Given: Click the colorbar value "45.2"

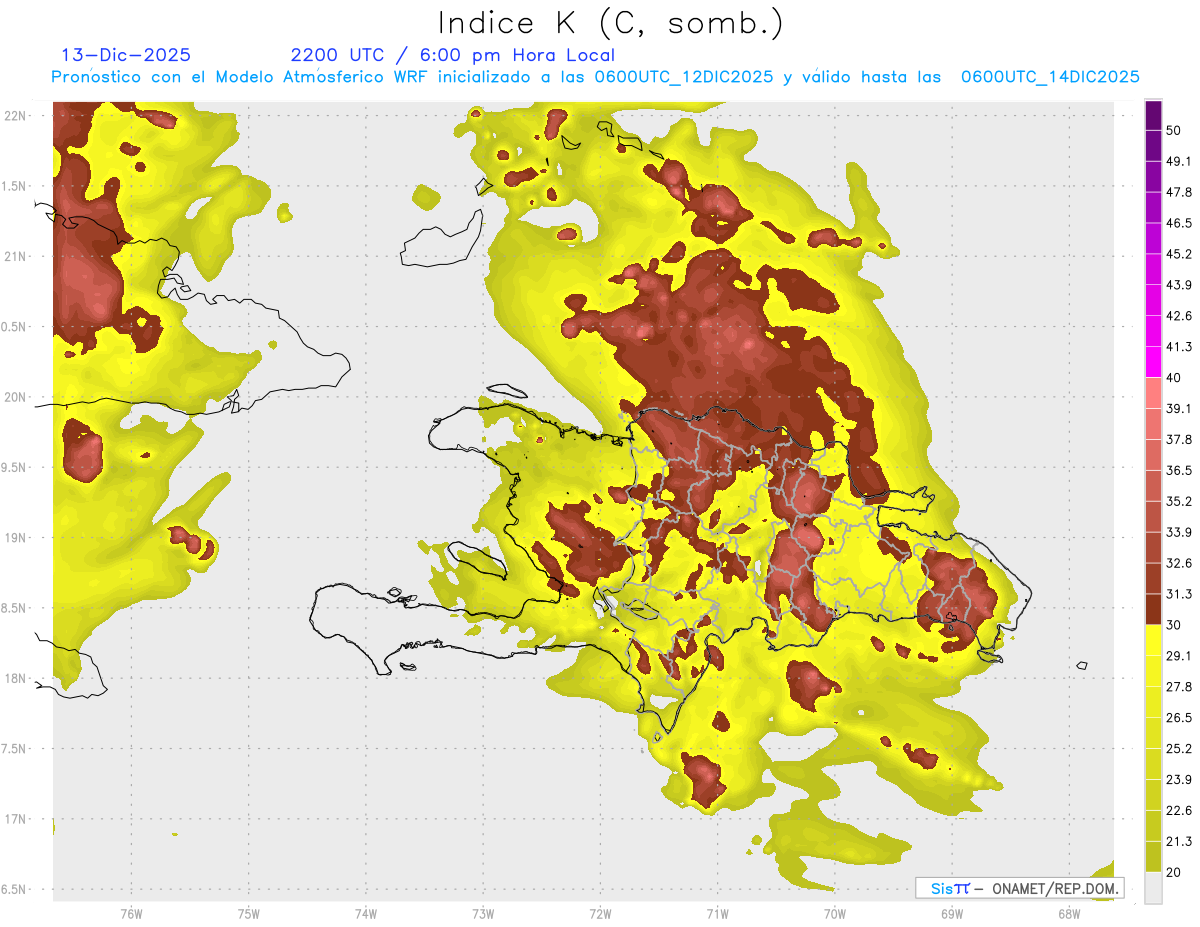Looking at the screenshot, I should point(1180,254).
